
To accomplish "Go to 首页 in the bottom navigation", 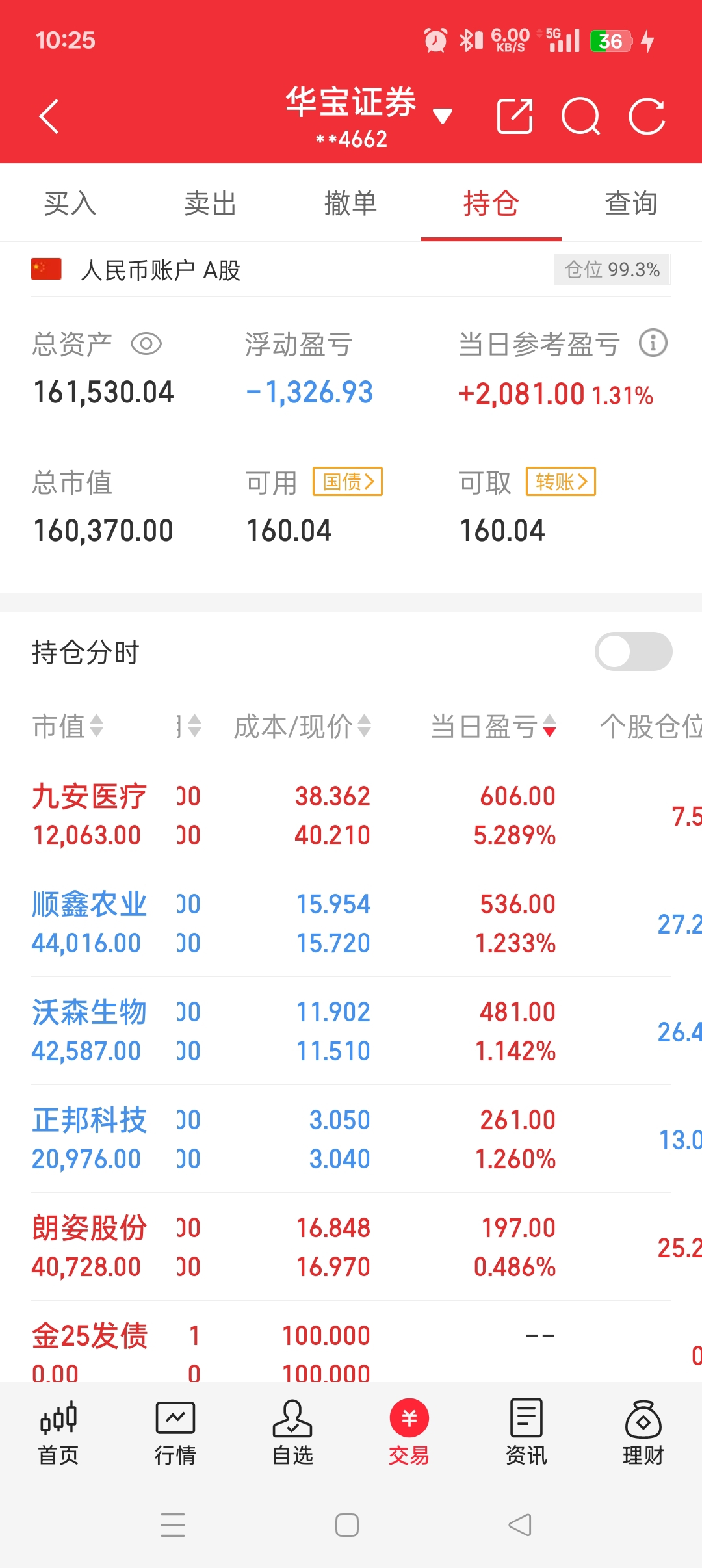I will (x=58, y=1433).
